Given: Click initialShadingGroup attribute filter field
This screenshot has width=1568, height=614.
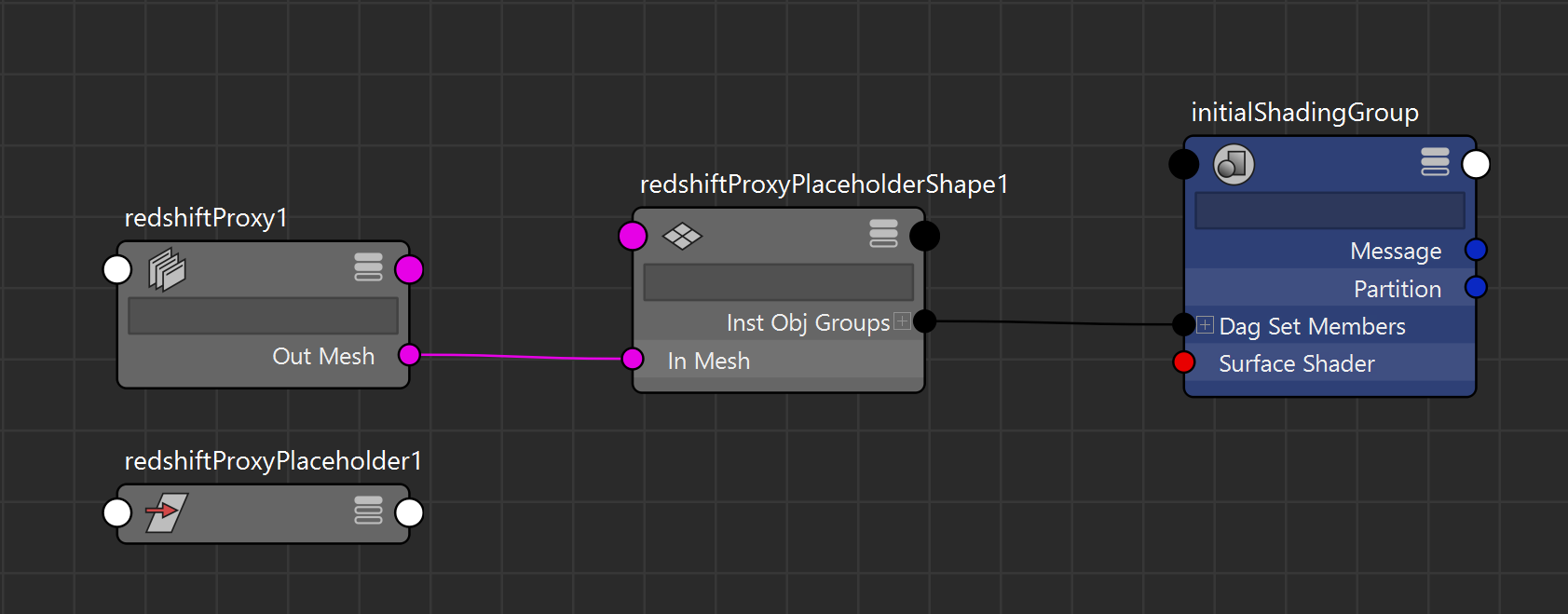Looking at the screenshot, I should point(1329,211).
